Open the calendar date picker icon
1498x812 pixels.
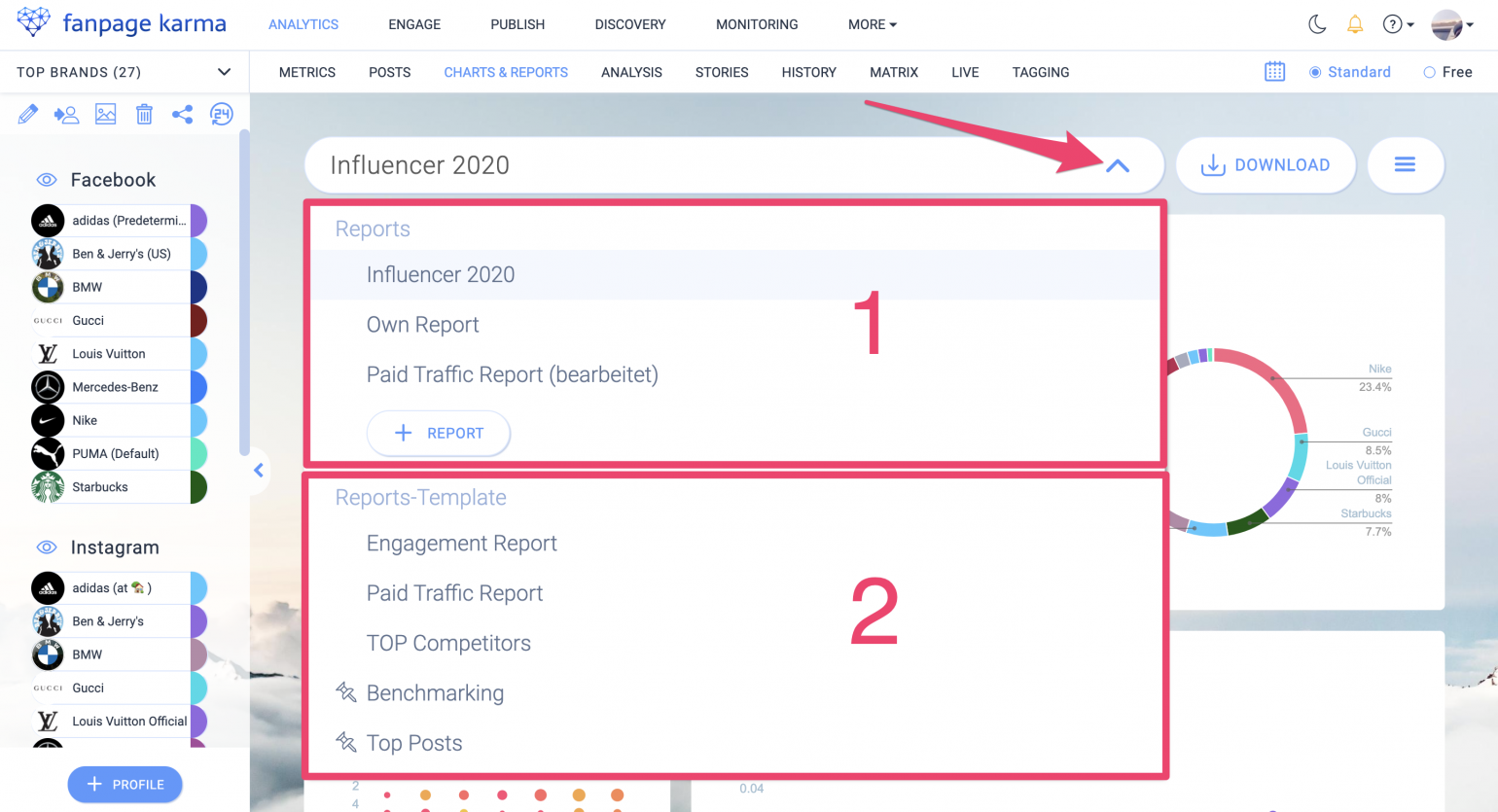(x=1274, y=71)
